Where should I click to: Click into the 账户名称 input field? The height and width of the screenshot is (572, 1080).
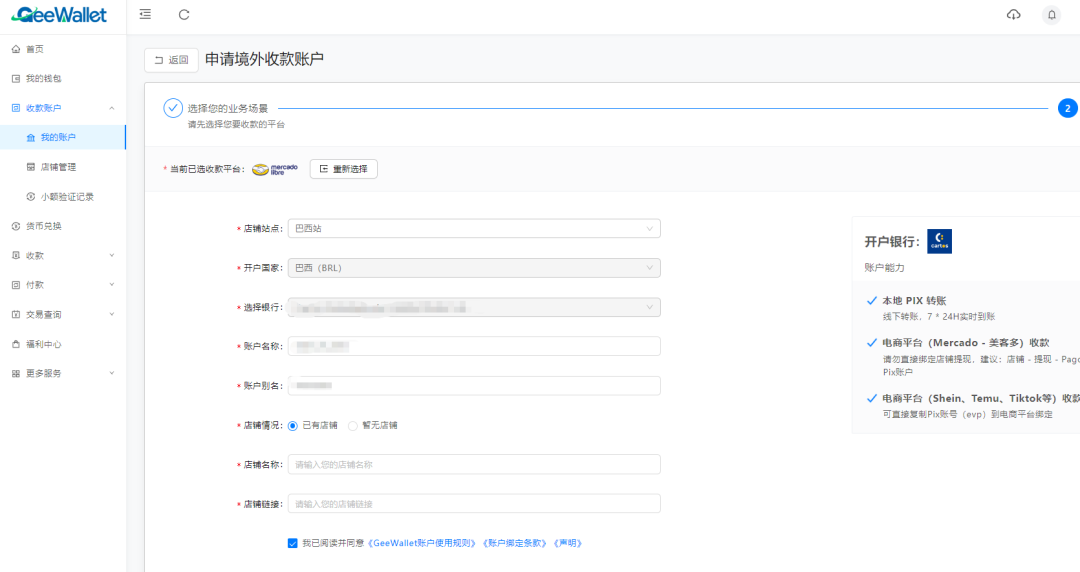coord(474,346)
